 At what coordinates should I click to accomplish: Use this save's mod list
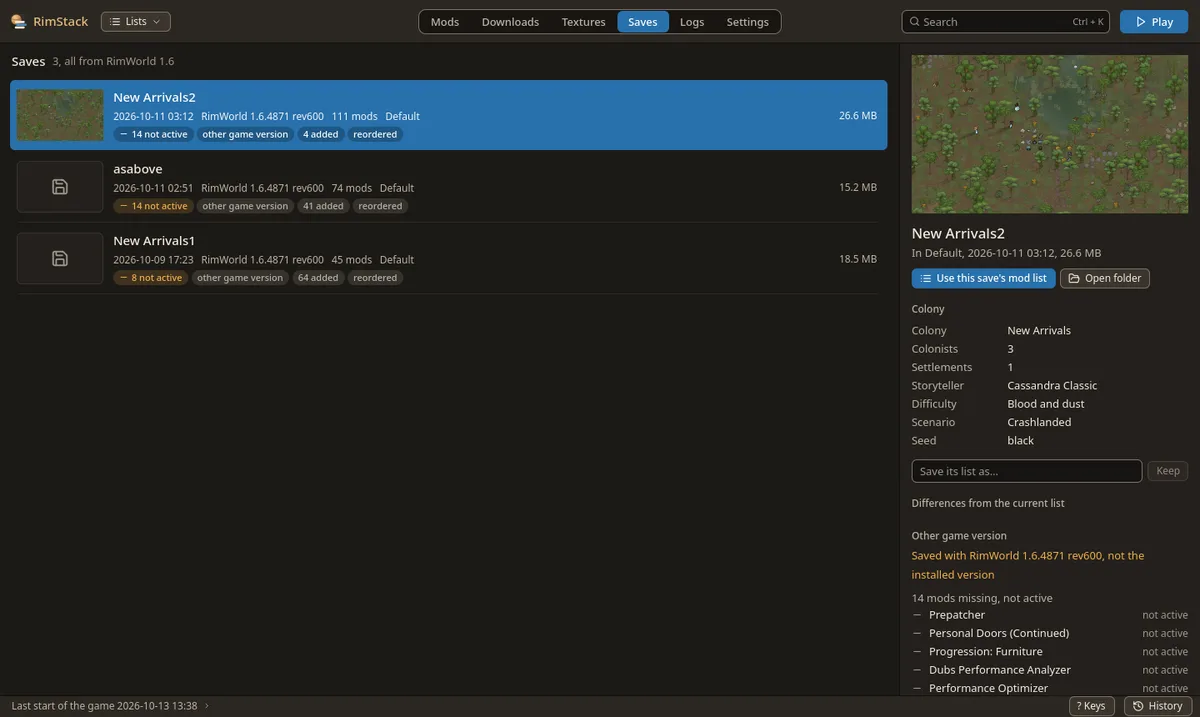point(984,278)
